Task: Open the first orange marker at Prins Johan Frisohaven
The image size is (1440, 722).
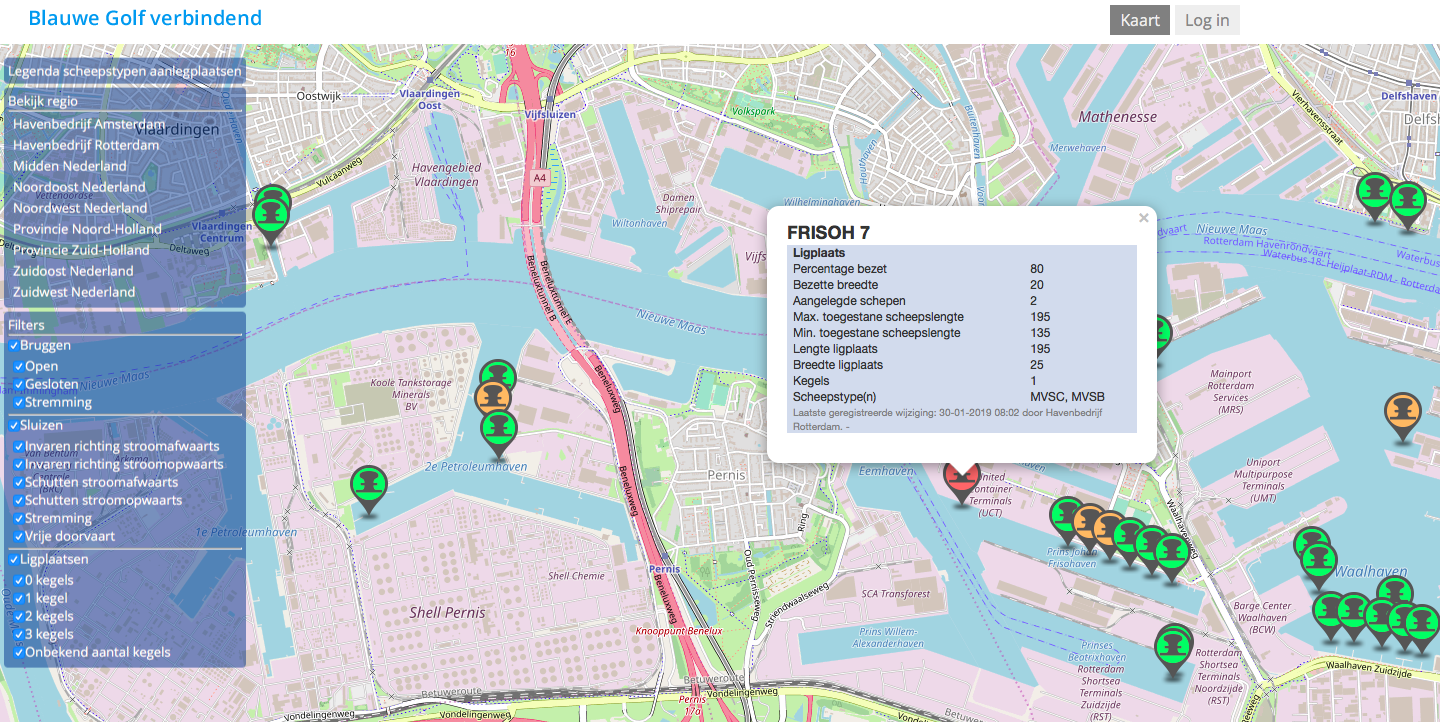Action: 1088,527
